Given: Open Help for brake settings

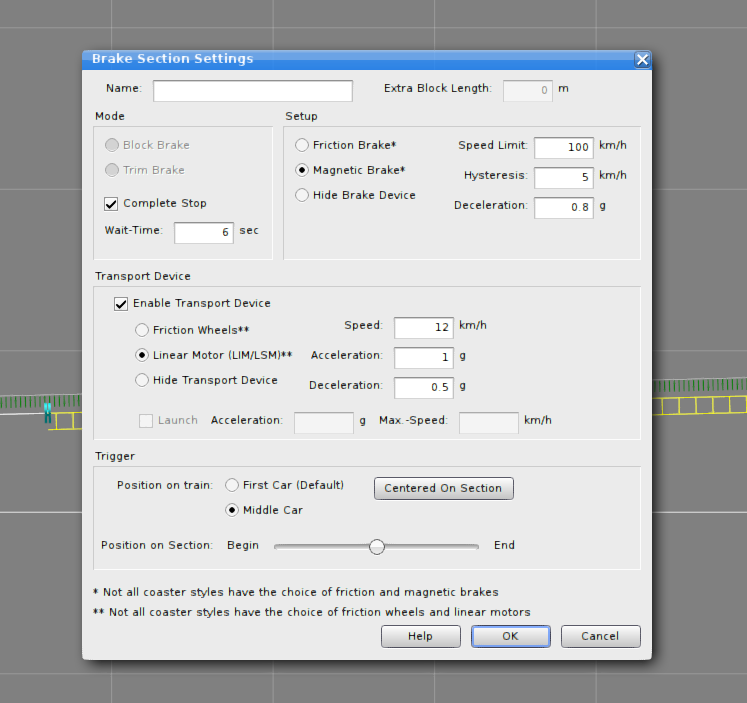Looking at the screenshot, I should pyautogui.click(x=420, y=637).
